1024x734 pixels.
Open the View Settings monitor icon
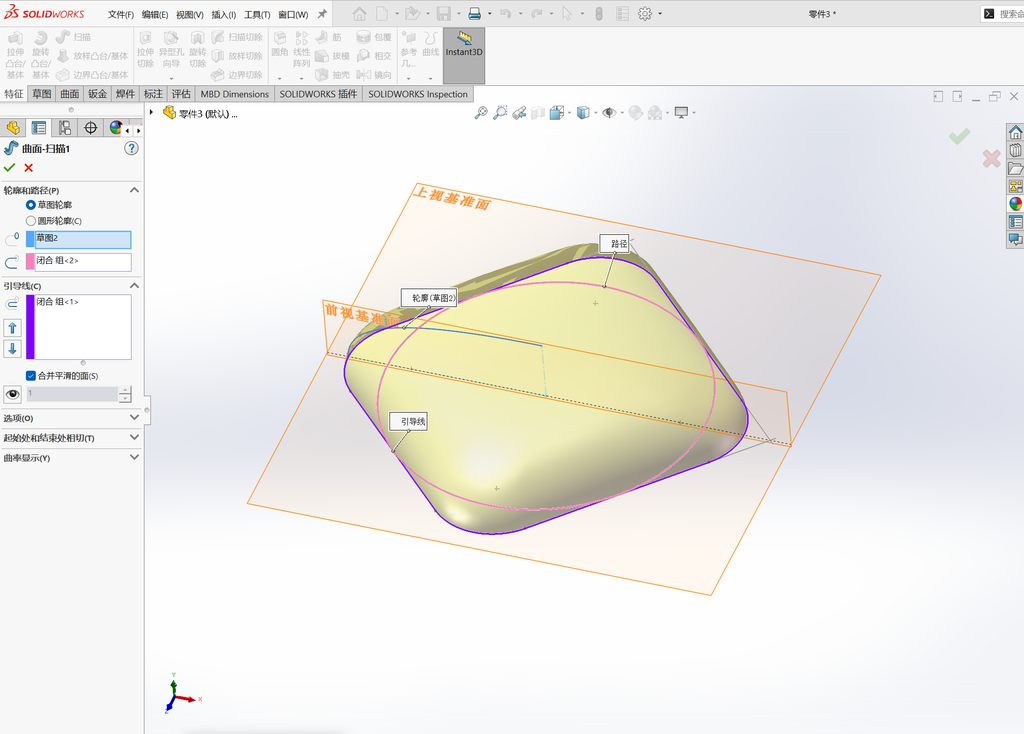point(681,113)
